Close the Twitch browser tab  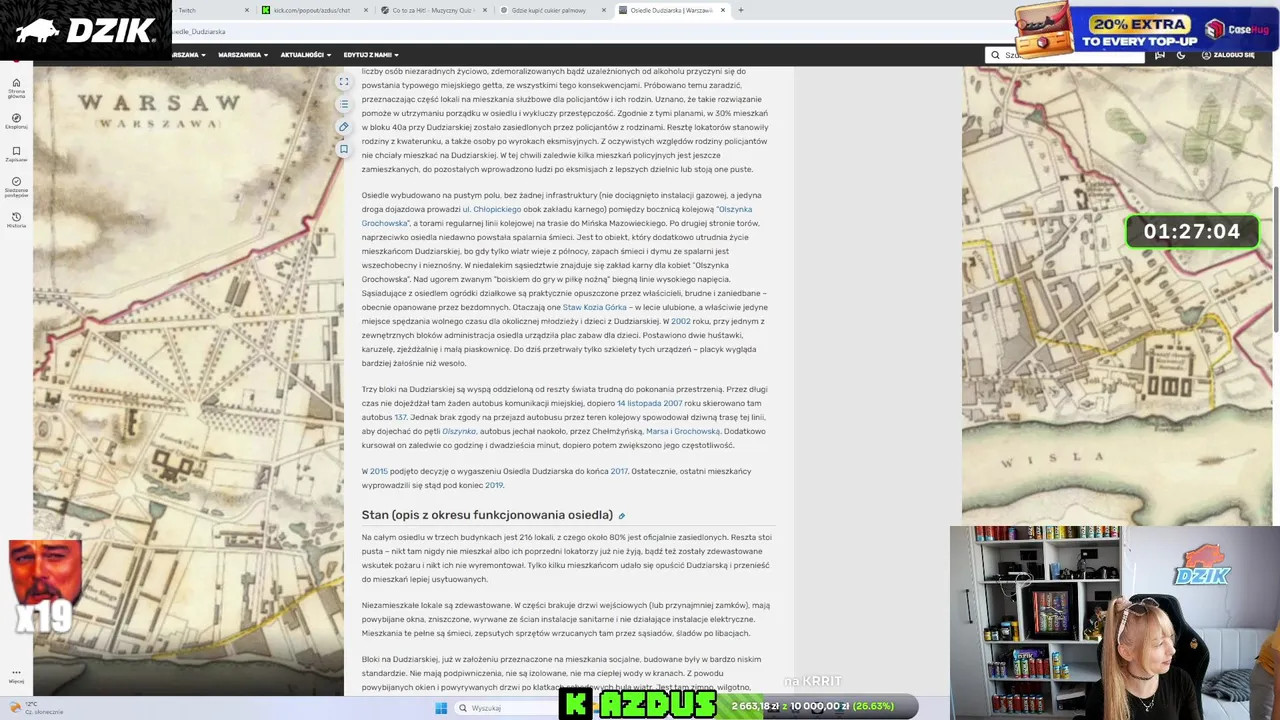[247, 10]
